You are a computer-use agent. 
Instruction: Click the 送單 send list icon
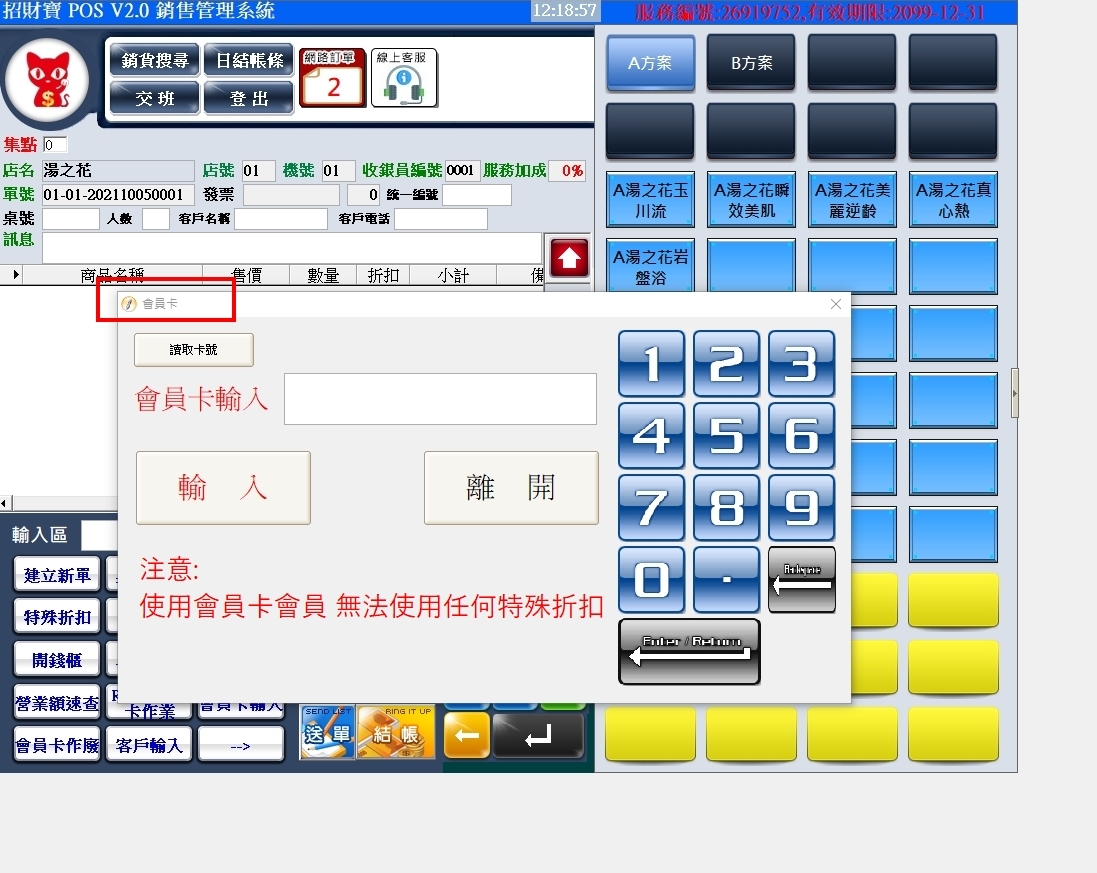tap(328, 732)
